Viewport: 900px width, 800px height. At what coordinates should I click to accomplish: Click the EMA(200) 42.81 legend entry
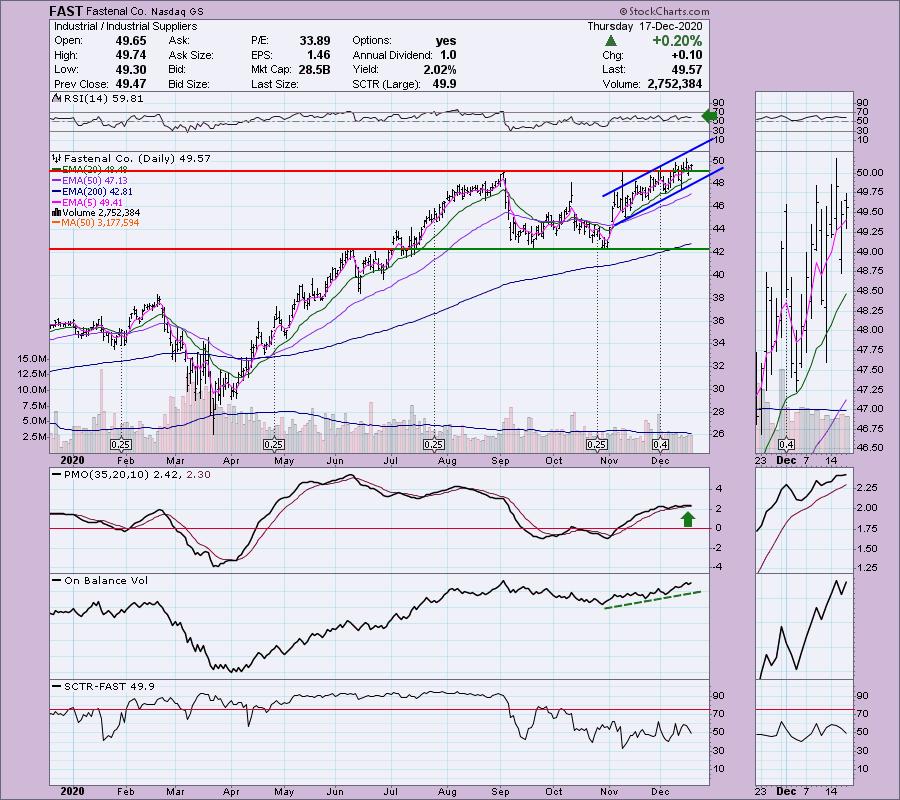pos(92,192)
